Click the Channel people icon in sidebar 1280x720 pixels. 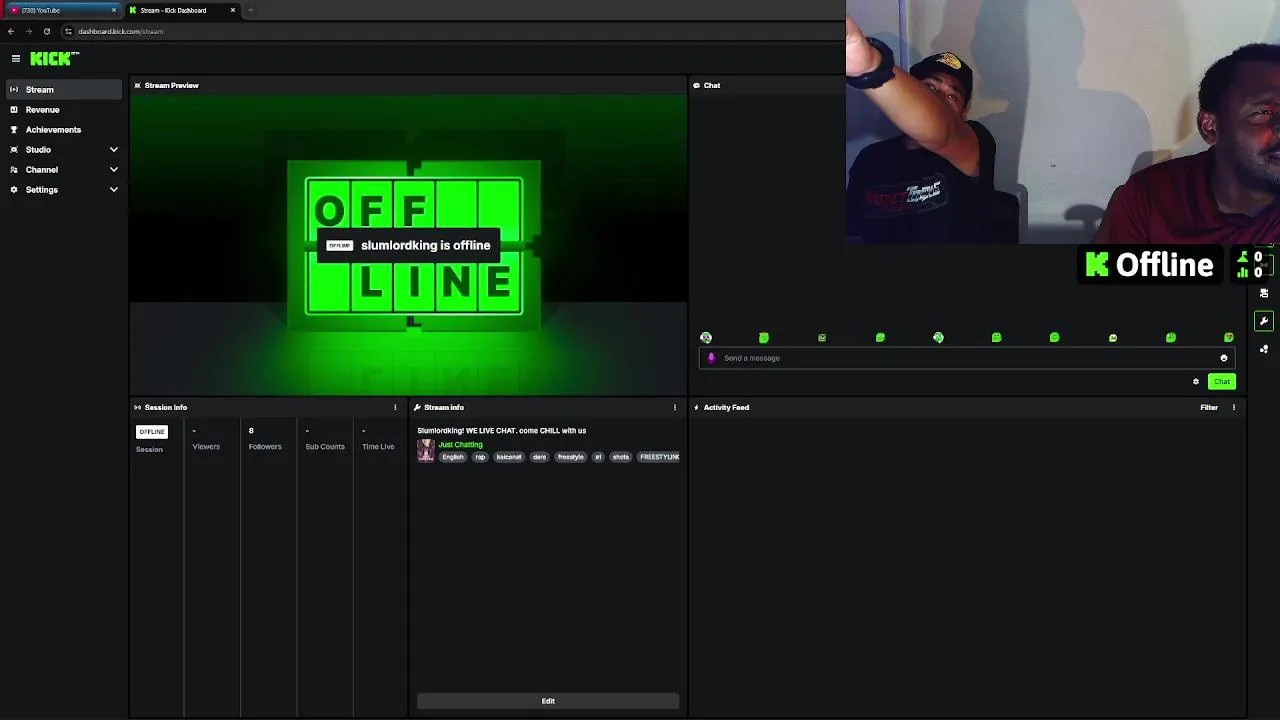point(14,170)
